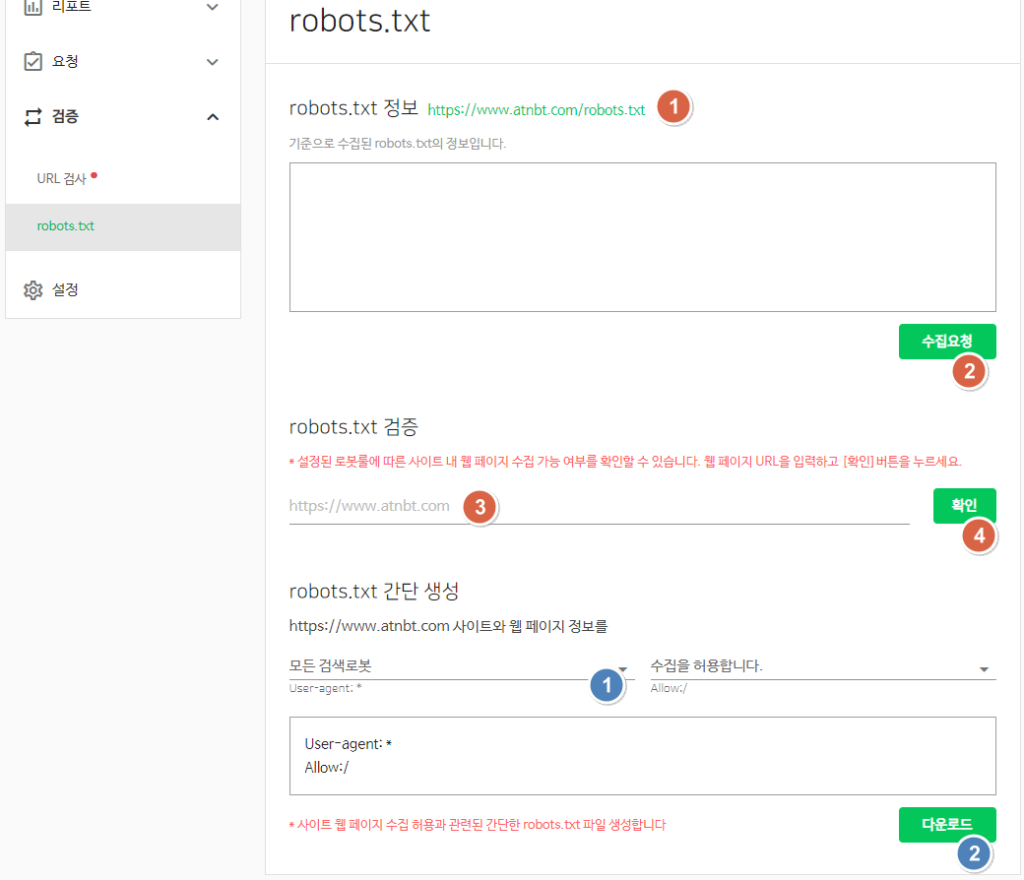The image size is (1024, 880).
Task: Click the robots.txt 간단 생성 heading
Action: [x=374, y=591]
